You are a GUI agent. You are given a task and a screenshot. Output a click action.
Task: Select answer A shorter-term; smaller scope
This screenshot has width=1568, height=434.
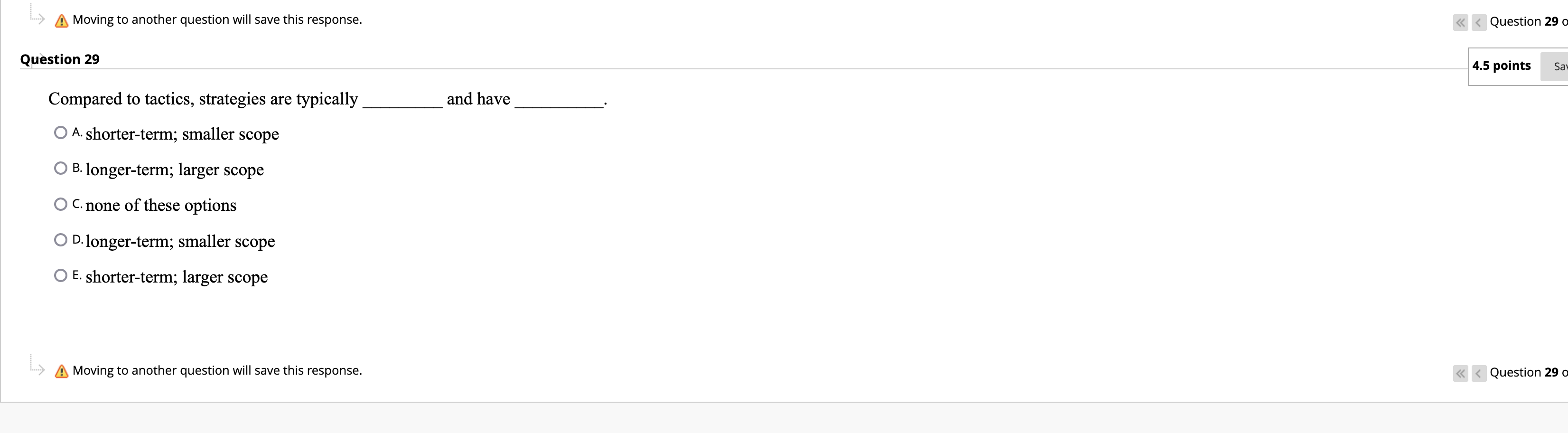coord(60,132)
